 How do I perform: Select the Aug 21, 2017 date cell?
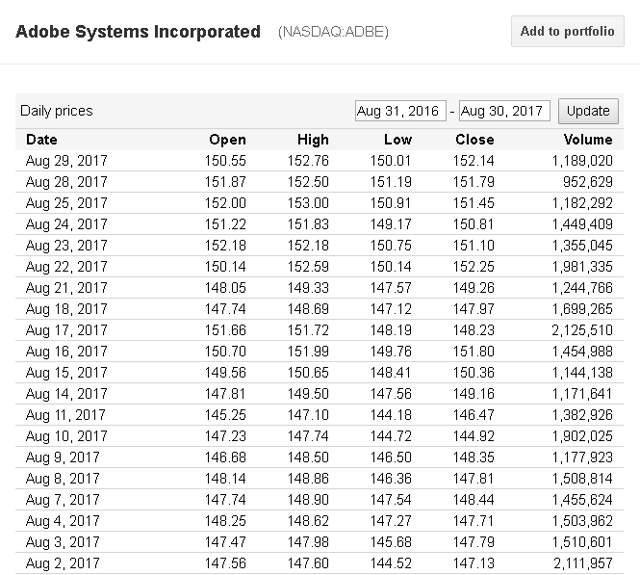tap(67, 288)
